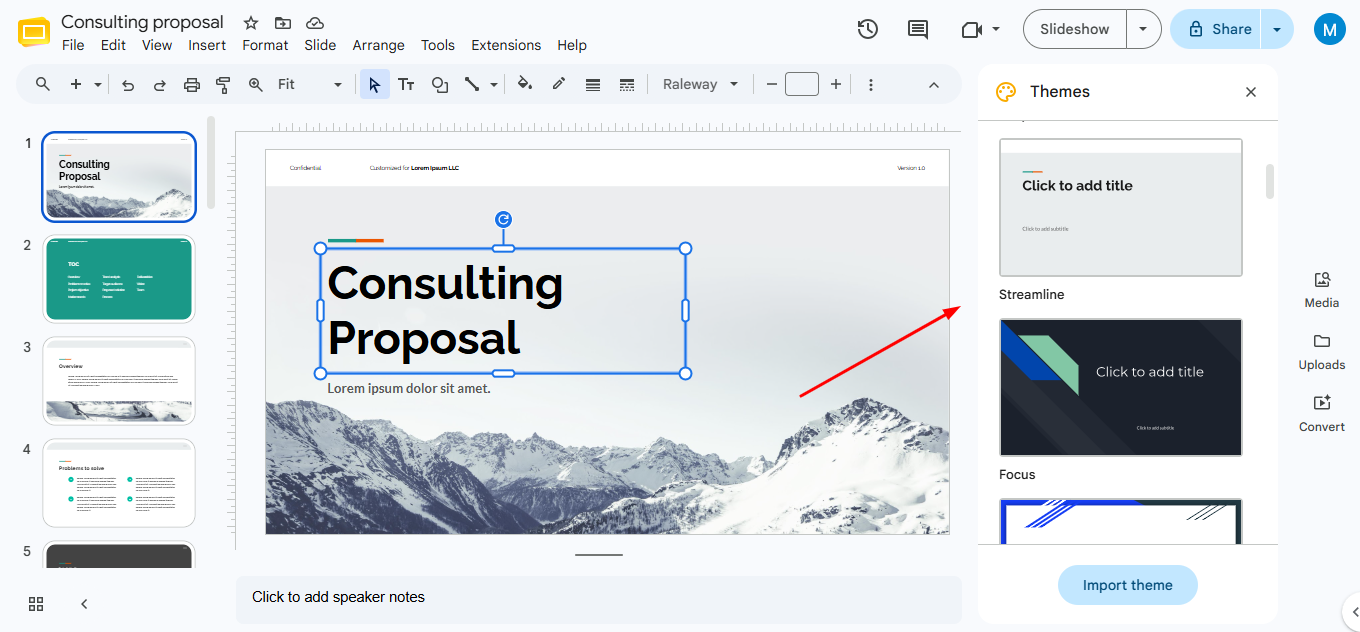
Task: Click the Google Slides logo icon
Action: pos(34,32)
